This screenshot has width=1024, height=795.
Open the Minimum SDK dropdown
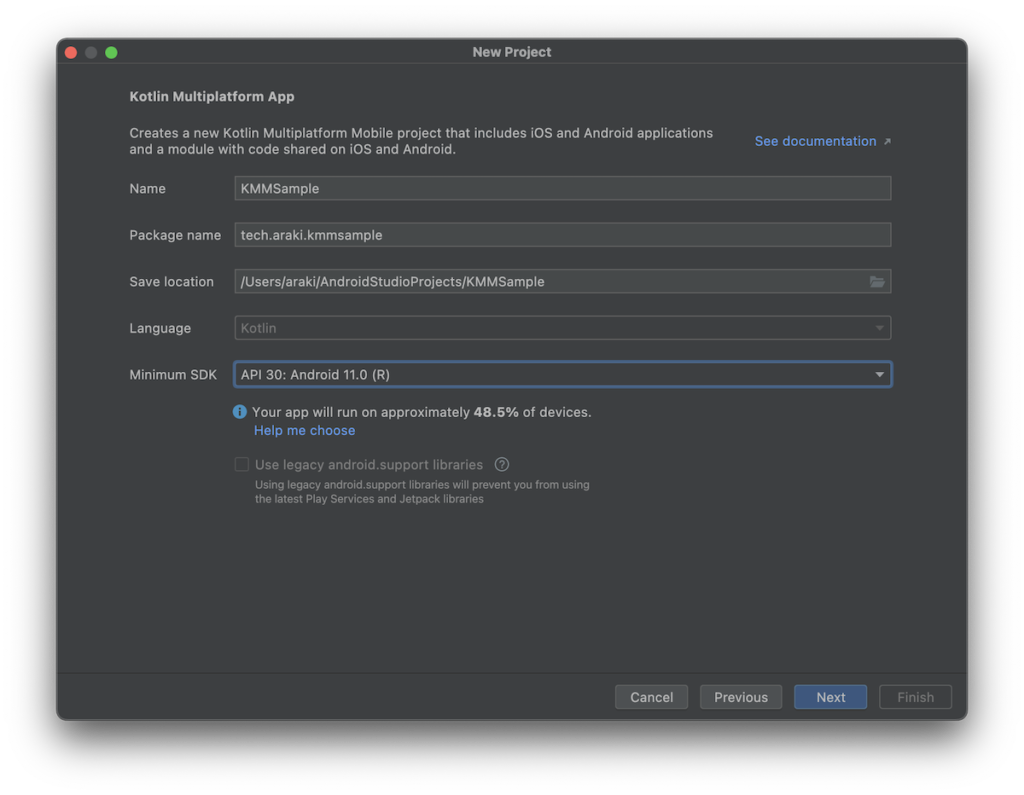[x=562, y=375]
